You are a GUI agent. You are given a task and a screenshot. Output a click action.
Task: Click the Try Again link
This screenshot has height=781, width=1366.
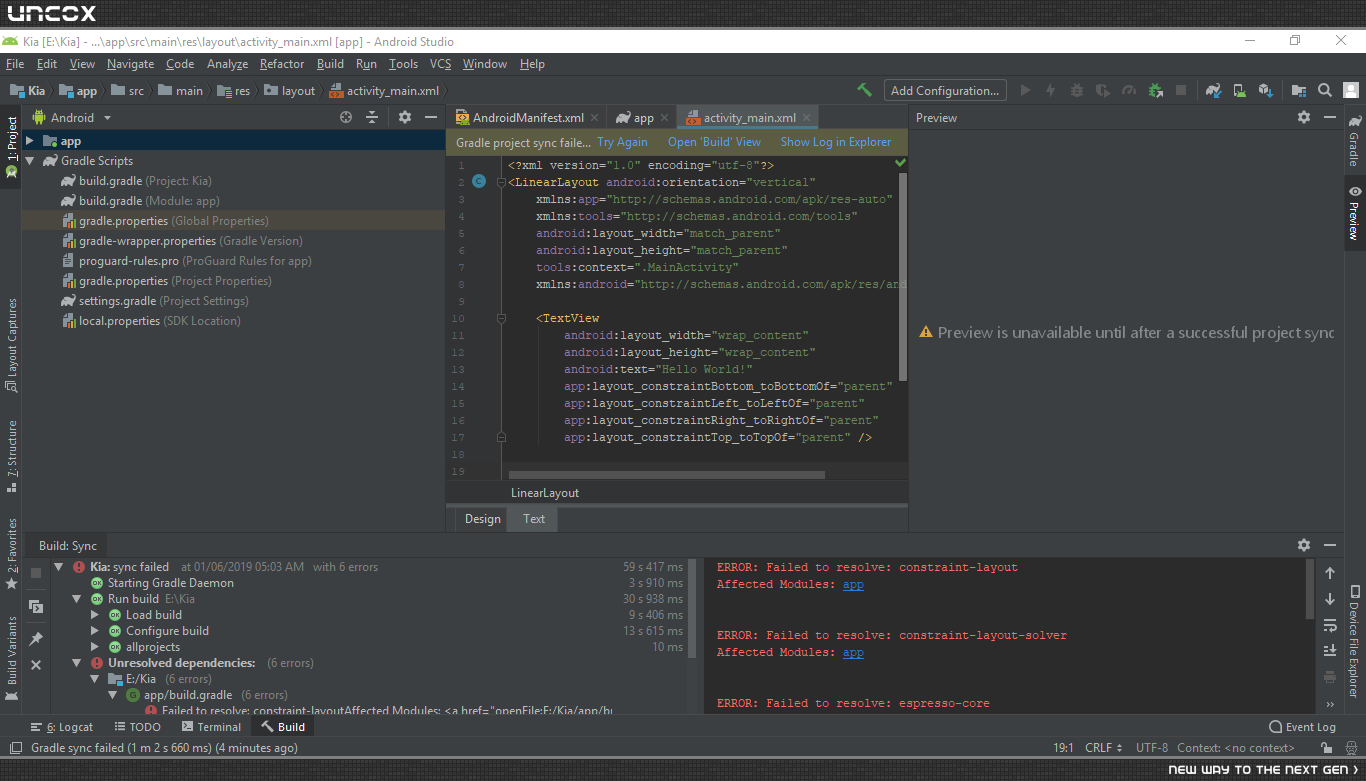[x=622, y=142]
